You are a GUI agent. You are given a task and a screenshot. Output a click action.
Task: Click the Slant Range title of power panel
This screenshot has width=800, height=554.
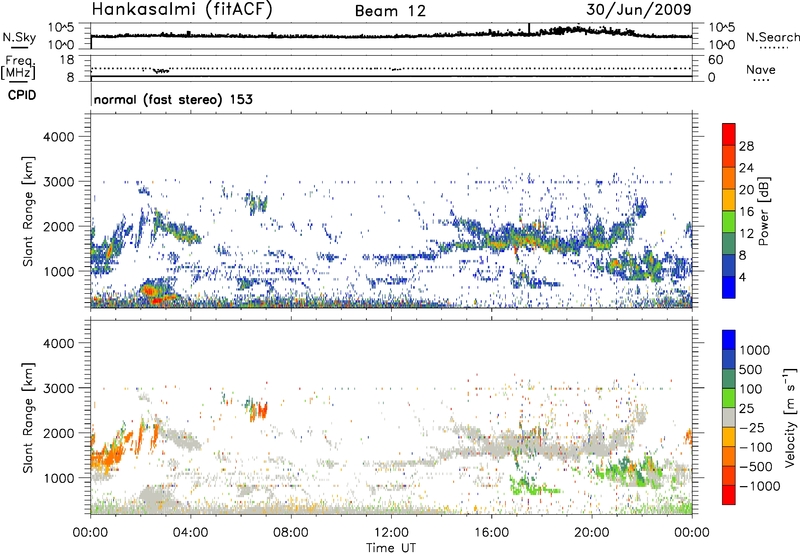click(28, 211)
